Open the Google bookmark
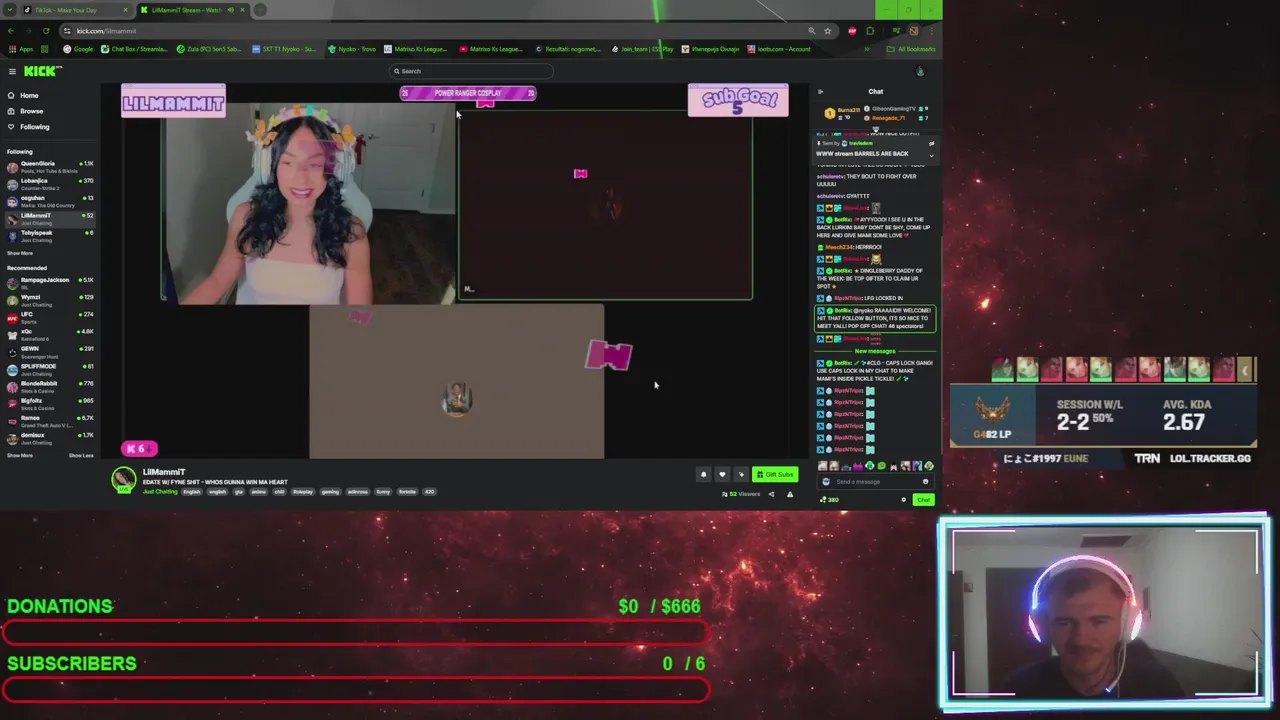 (78, 49)
